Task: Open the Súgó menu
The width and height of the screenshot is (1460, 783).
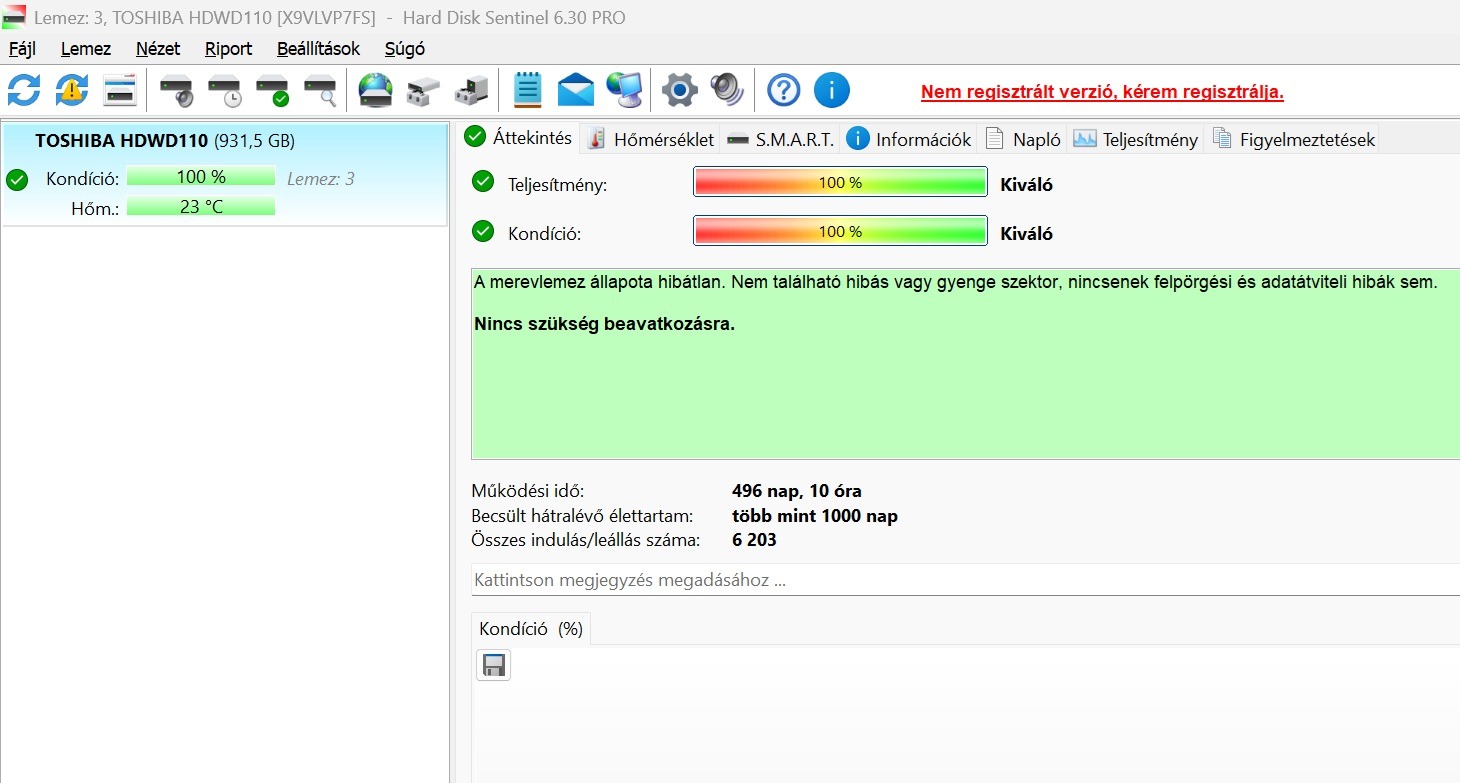Action: (x=405, y=48)
